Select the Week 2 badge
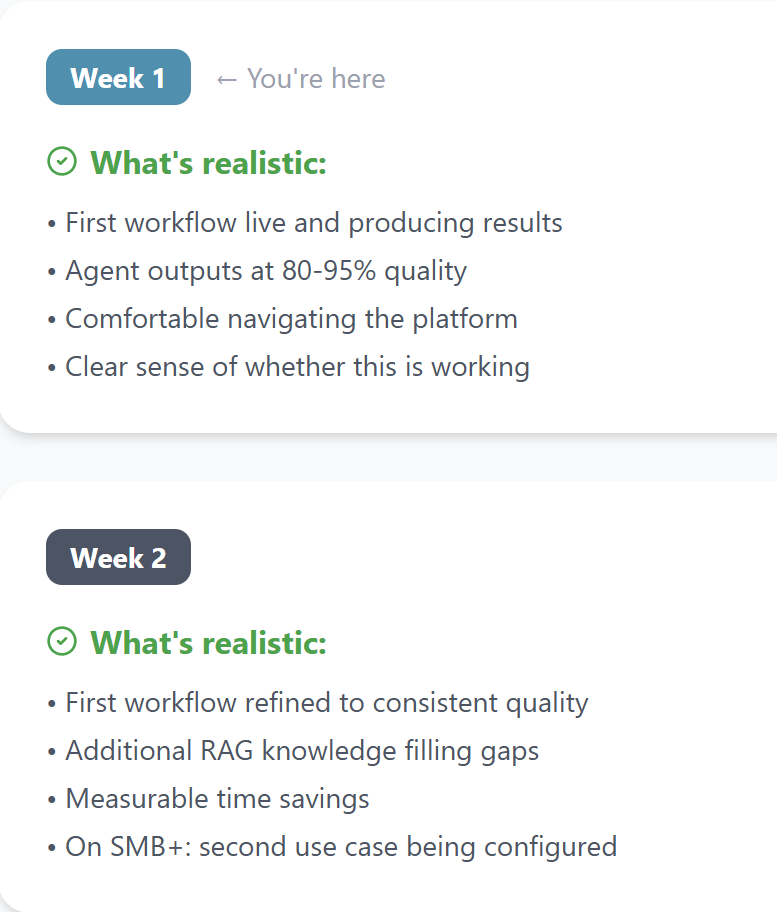This screenshot has width=777, height=912. 118,558
